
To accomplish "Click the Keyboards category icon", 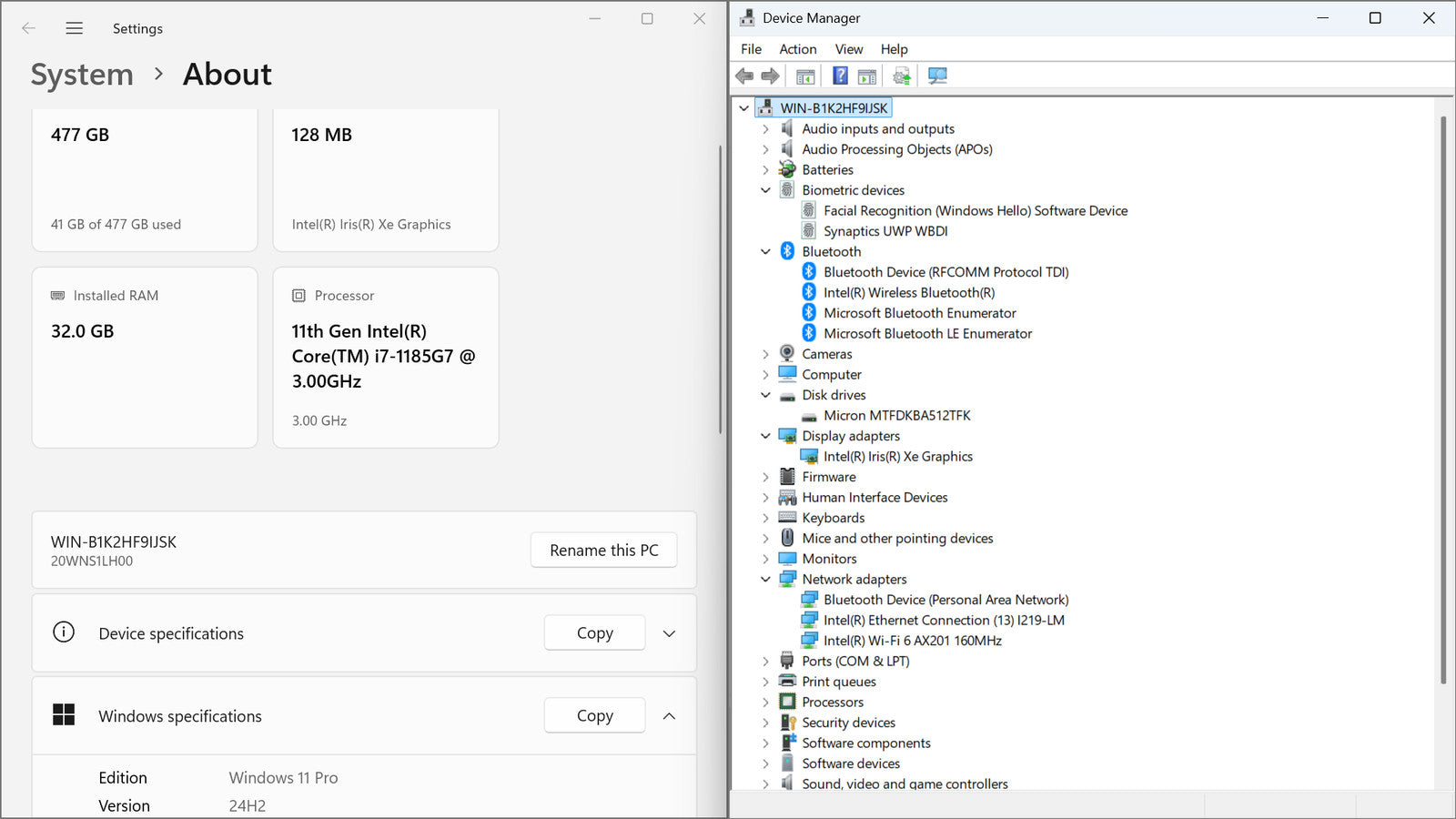I will tap(787, 518).
